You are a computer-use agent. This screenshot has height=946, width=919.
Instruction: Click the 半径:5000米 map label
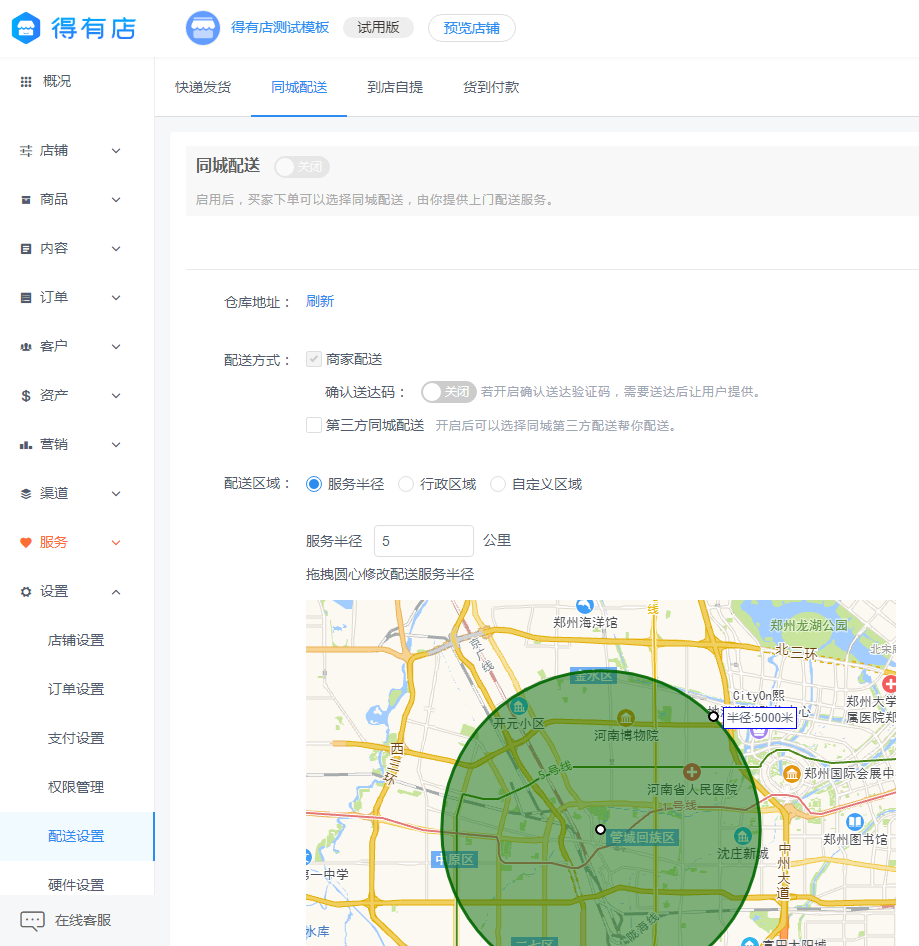(x=760, y=718)
